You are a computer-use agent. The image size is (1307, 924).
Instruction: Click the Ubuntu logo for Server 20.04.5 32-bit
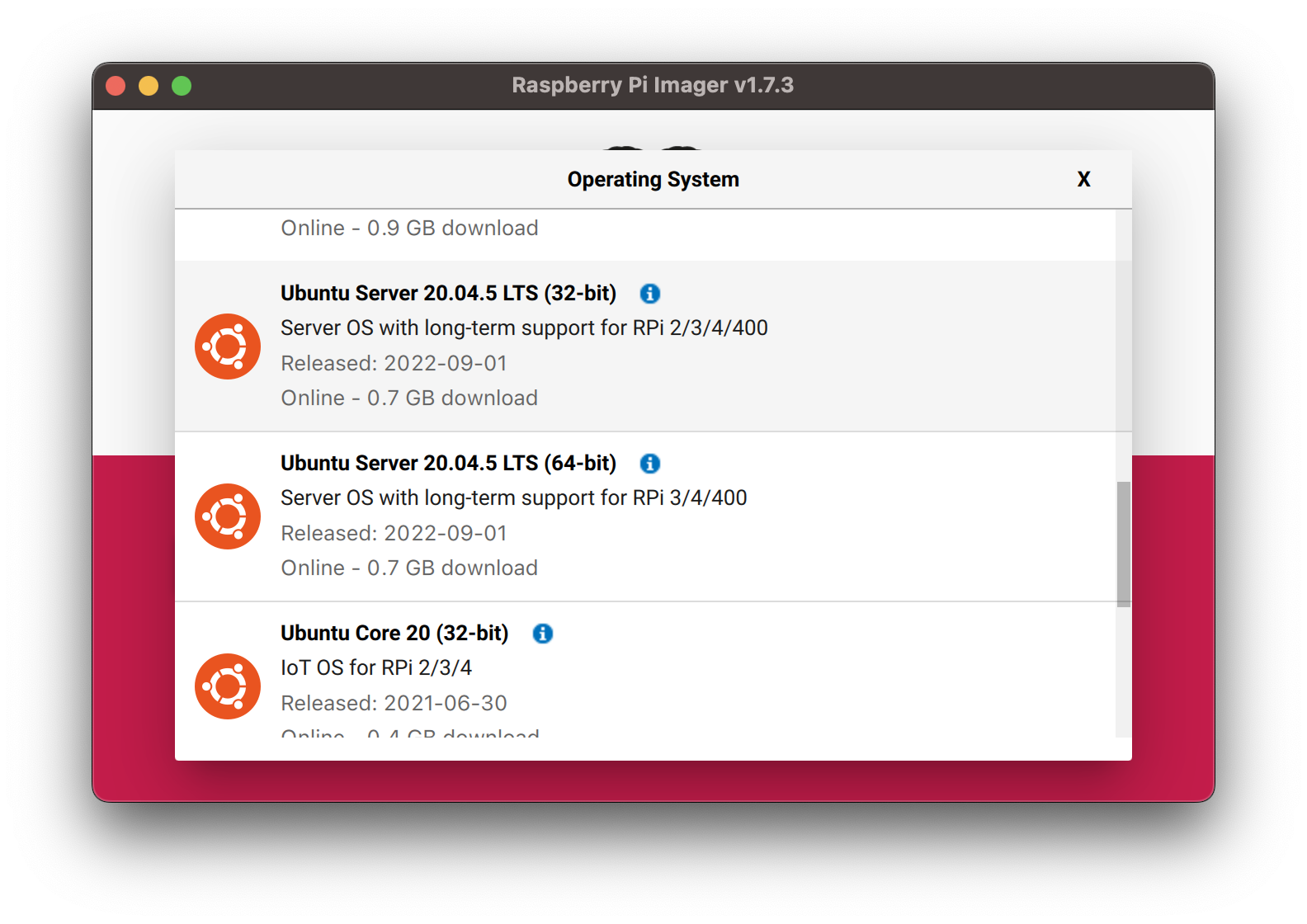click(x=228, y=346)
